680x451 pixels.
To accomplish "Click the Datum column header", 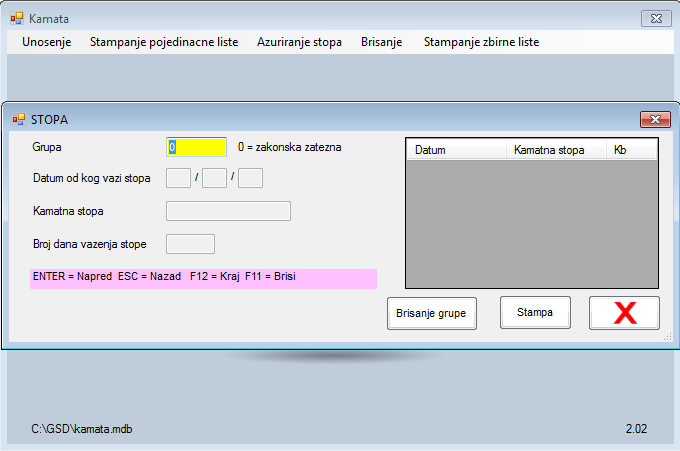I will coord(456,150).
